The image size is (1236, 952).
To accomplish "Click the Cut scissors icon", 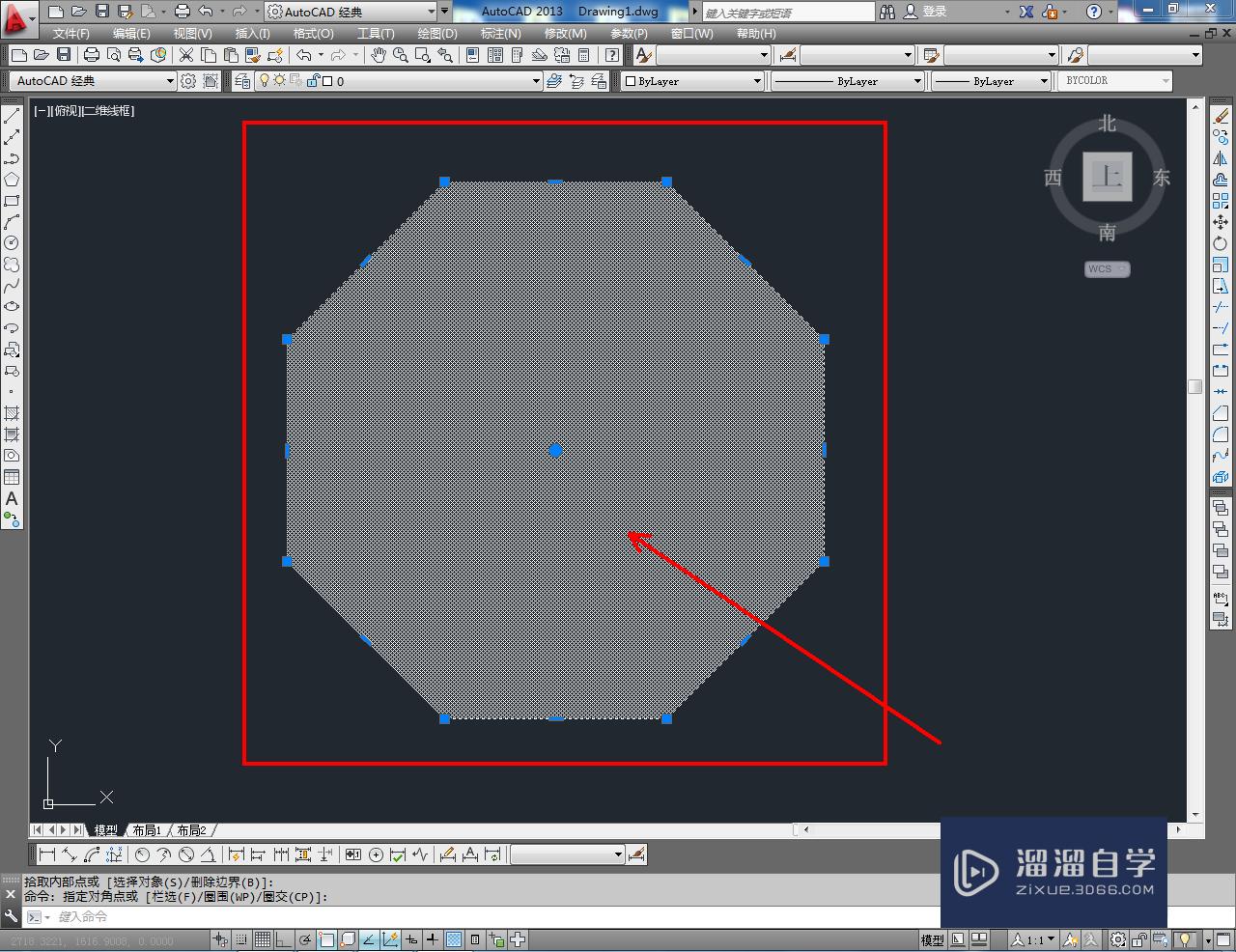I will pyautogui.click(x=186, y=55).
